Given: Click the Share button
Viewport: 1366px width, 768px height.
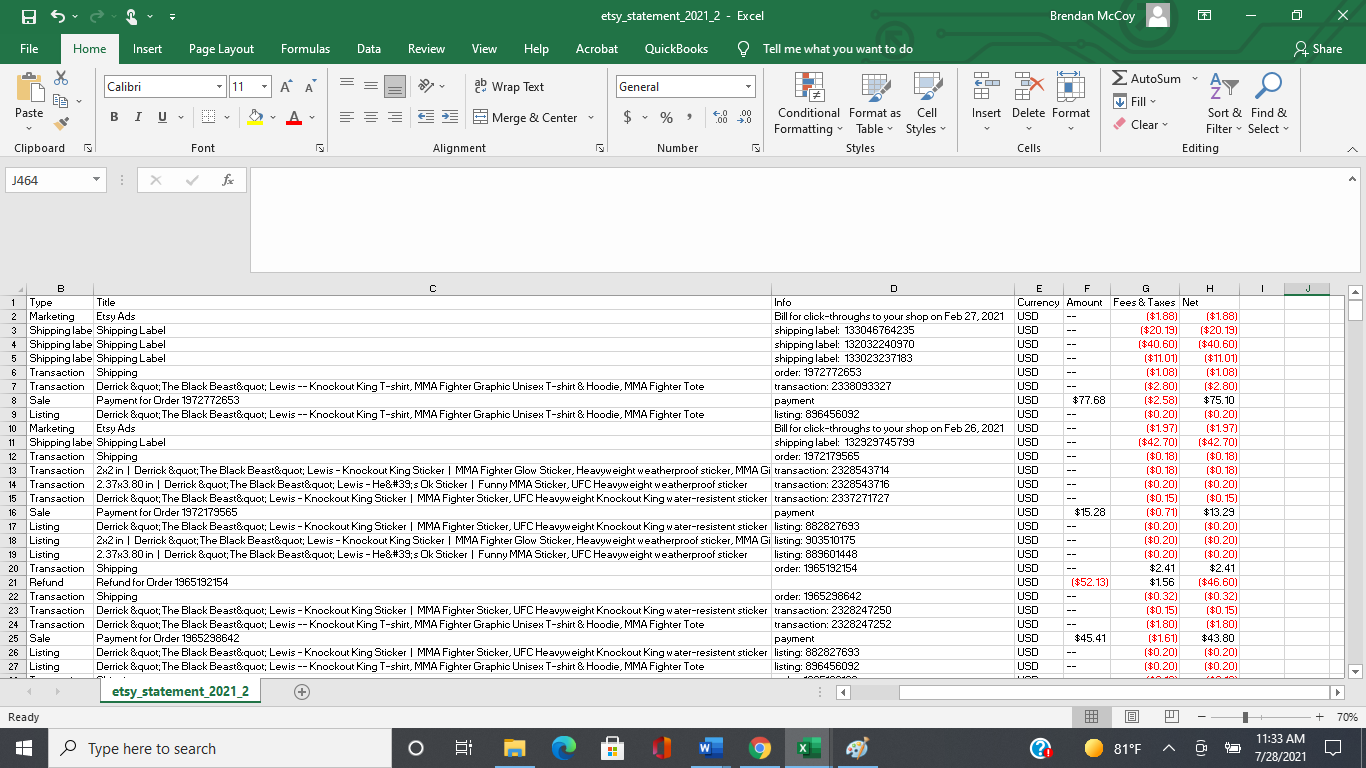Looking at the screenshot, I should [x=1317, y=49].
